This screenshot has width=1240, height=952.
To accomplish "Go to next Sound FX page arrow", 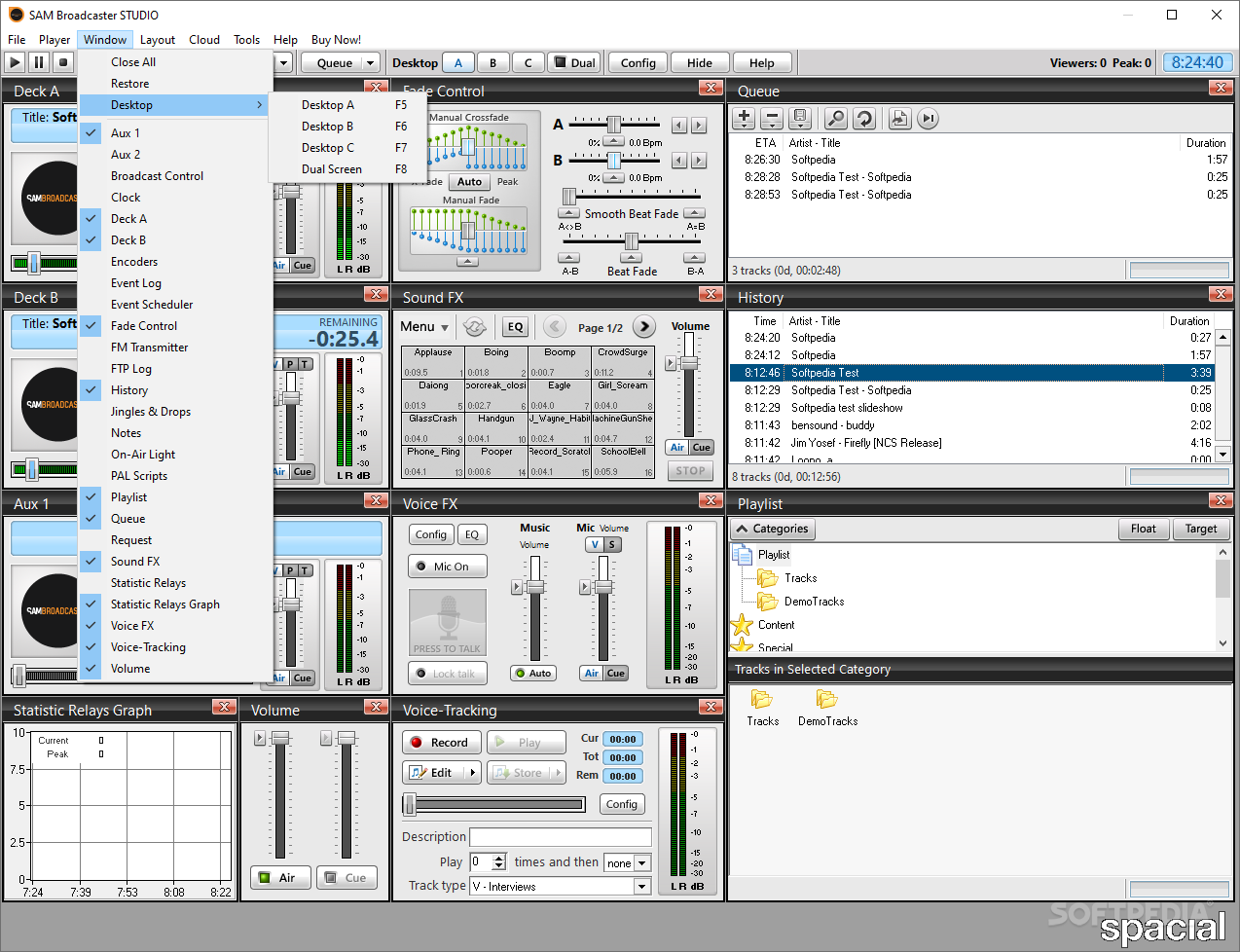I will [644, 327].
